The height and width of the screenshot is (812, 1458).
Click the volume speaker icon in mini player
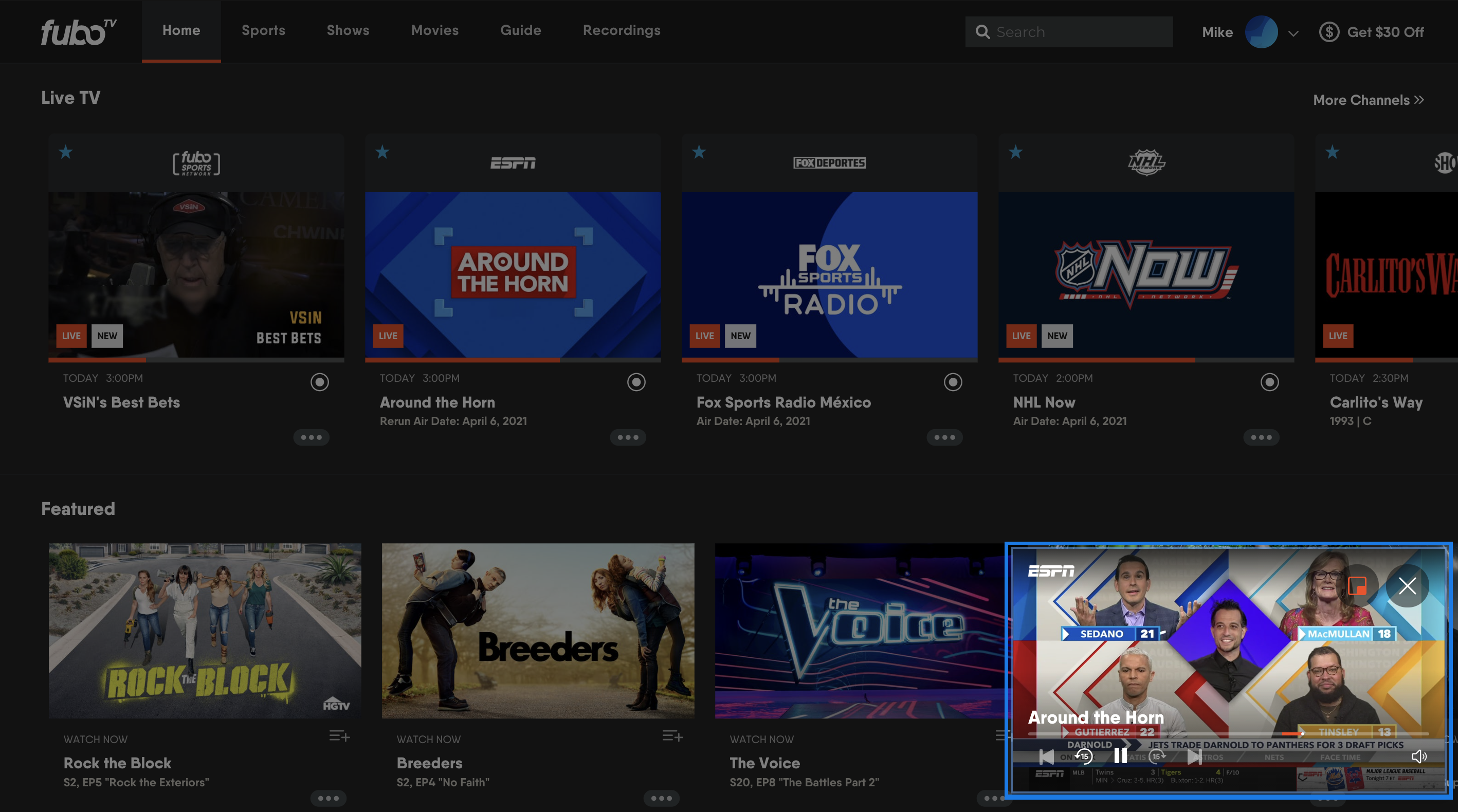[x=1419, y=756]
